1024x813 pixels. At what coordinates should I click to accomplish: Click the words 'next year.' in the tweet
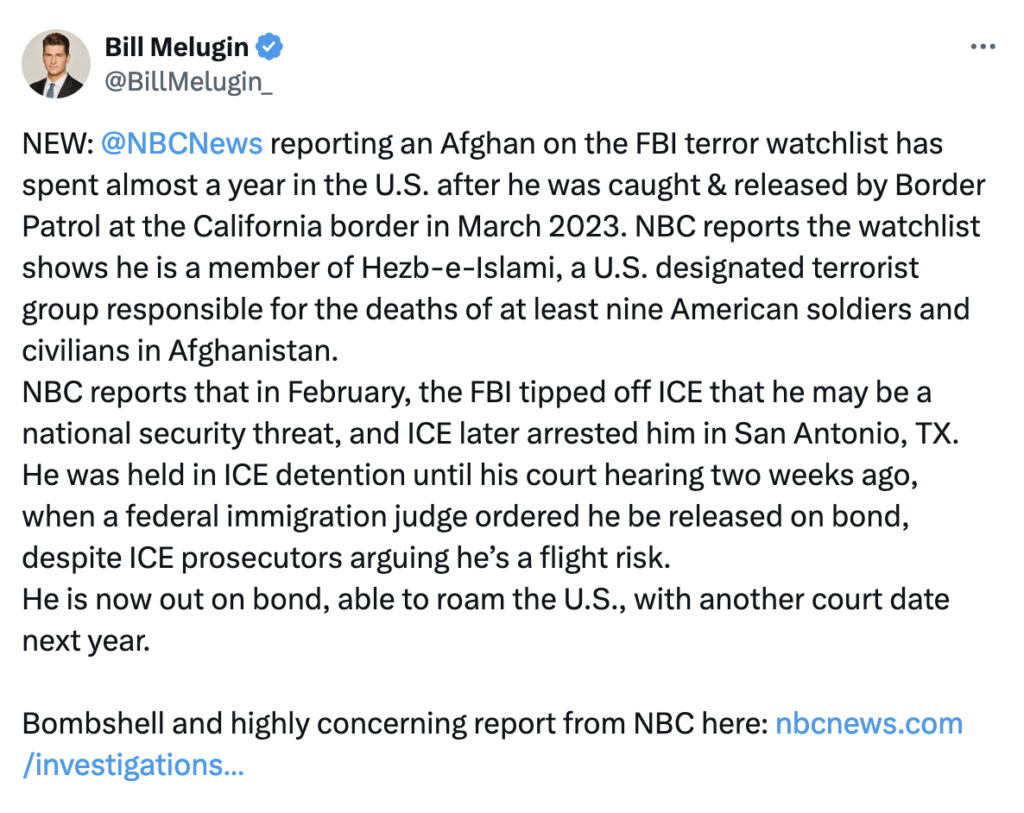click(86, 641)
